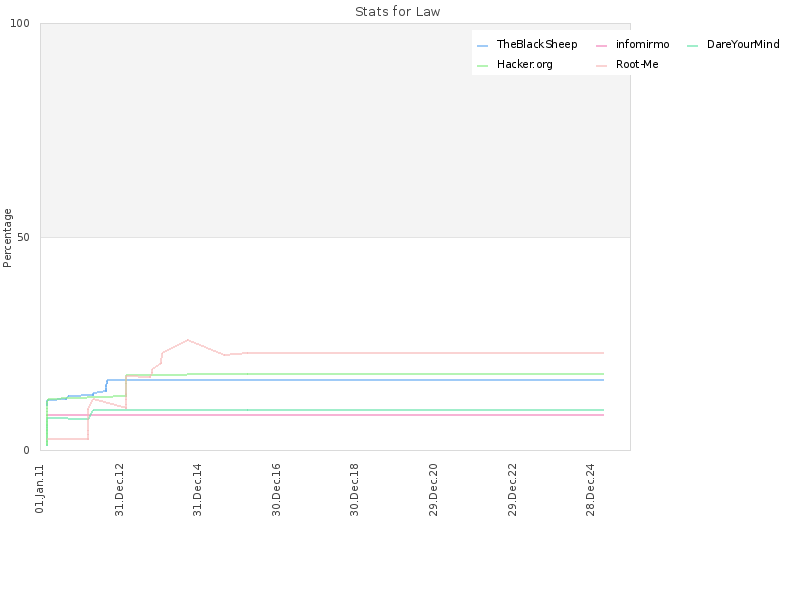Viewport: 800px width, 600px height.
Task: Click the 01.Jan.11 x-axis date label
Action: tap(40, 489)
